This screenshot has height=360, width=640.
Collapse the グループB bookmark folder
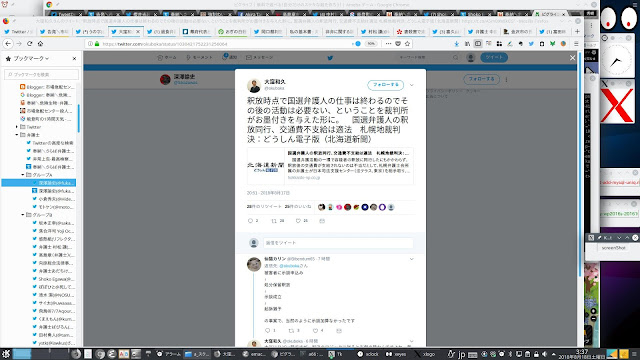23,215
